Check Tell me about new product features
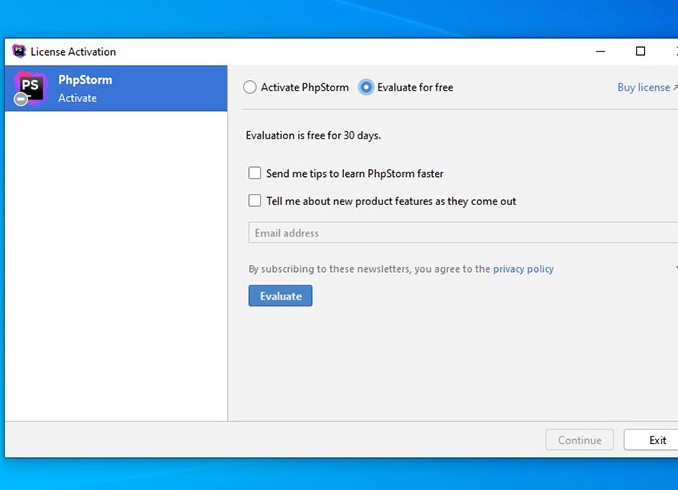 tap(255, 201)
